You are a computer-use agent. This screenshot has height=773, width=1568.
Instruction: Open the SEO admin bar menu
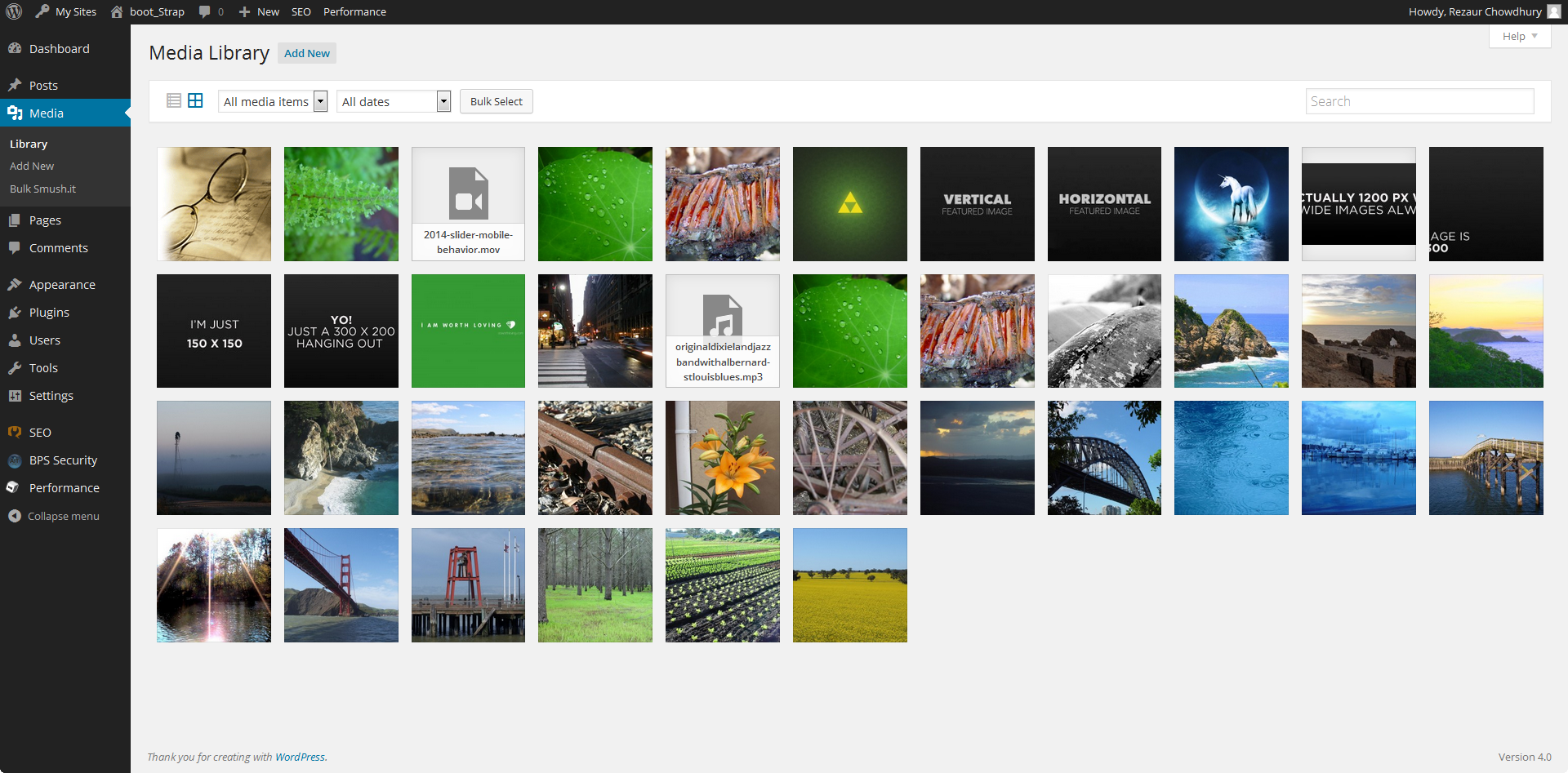(301, 11)
